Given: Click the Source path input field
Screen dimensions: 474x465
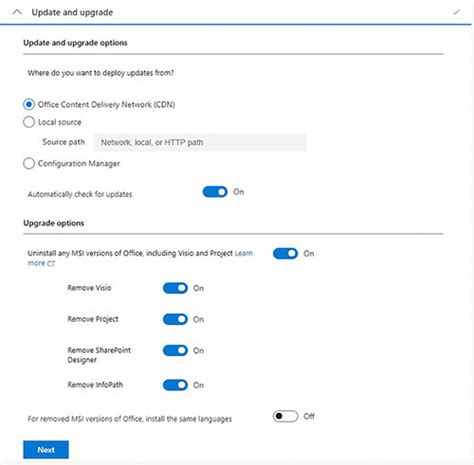Looking at the screenshot, I should [200, 143].
